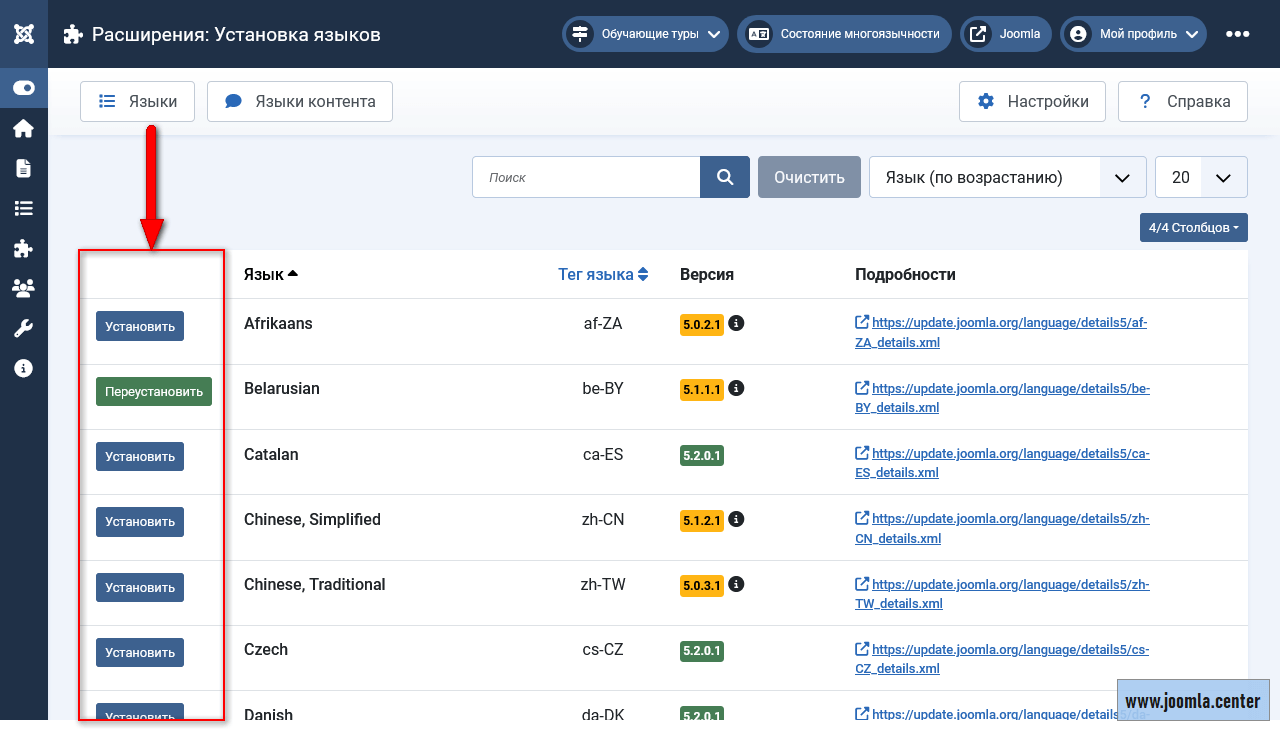1280x731 pixels.
Task: Open the Menus list icon in sidebar
Action: 23,208
